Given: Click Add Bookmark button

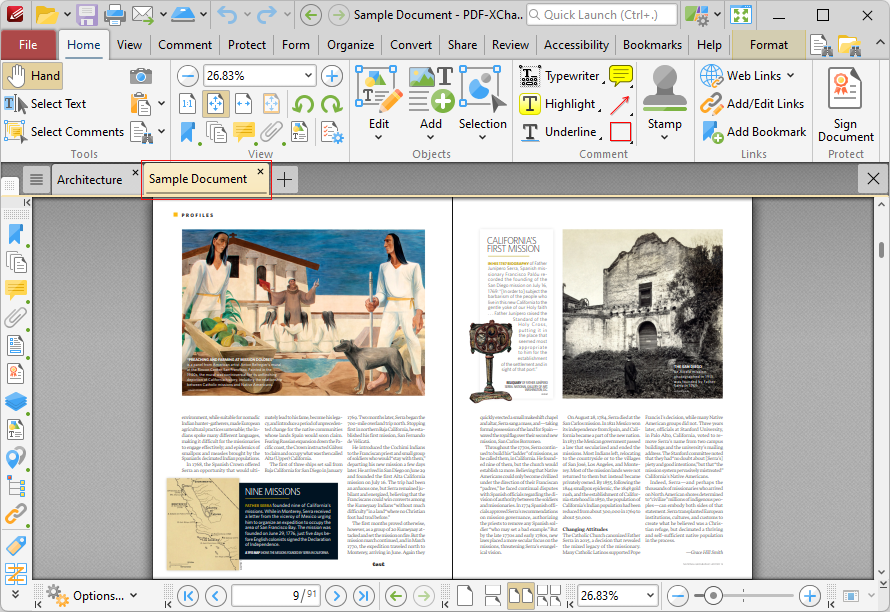Looking at the screenshot, I should point(754,132).
